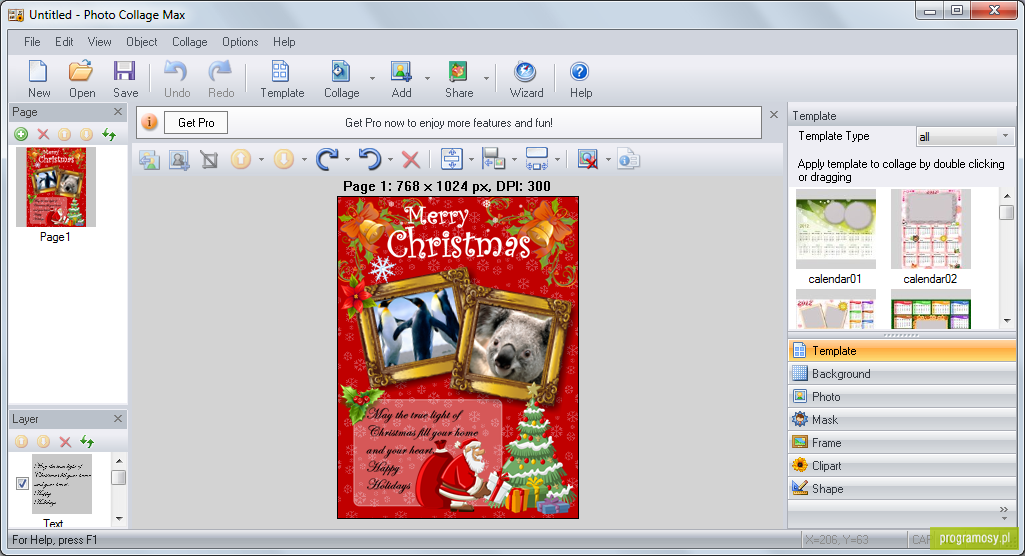Open the Object menu
The height and width of the screenshot is (556, 1025).
pos(141,42)
